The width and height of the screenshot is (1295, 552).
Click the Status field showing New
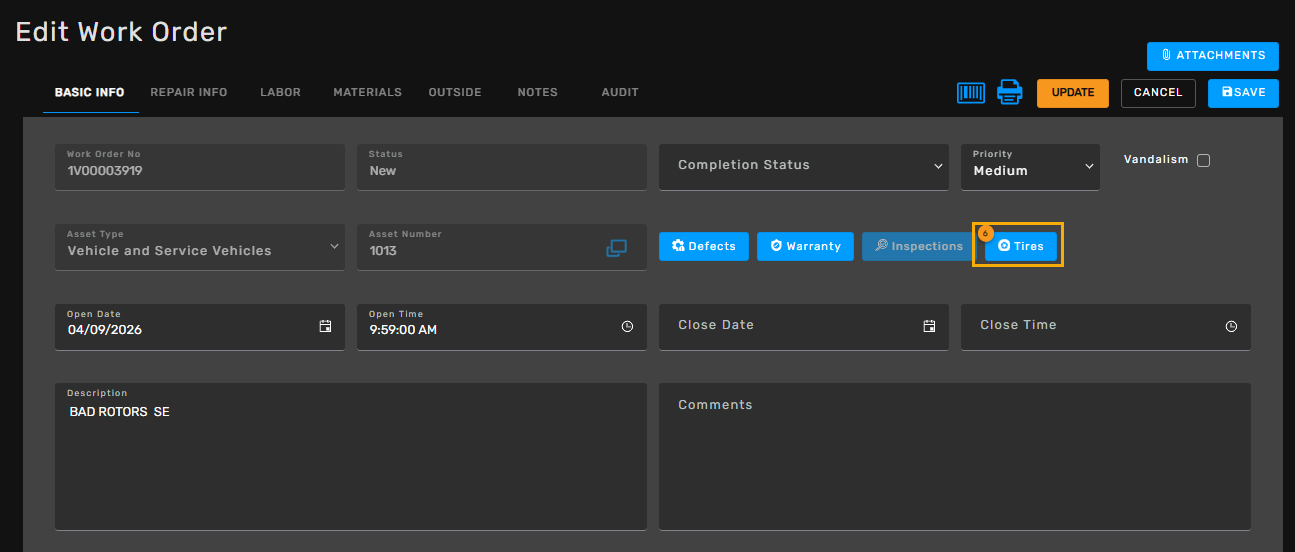coord(502,167)
